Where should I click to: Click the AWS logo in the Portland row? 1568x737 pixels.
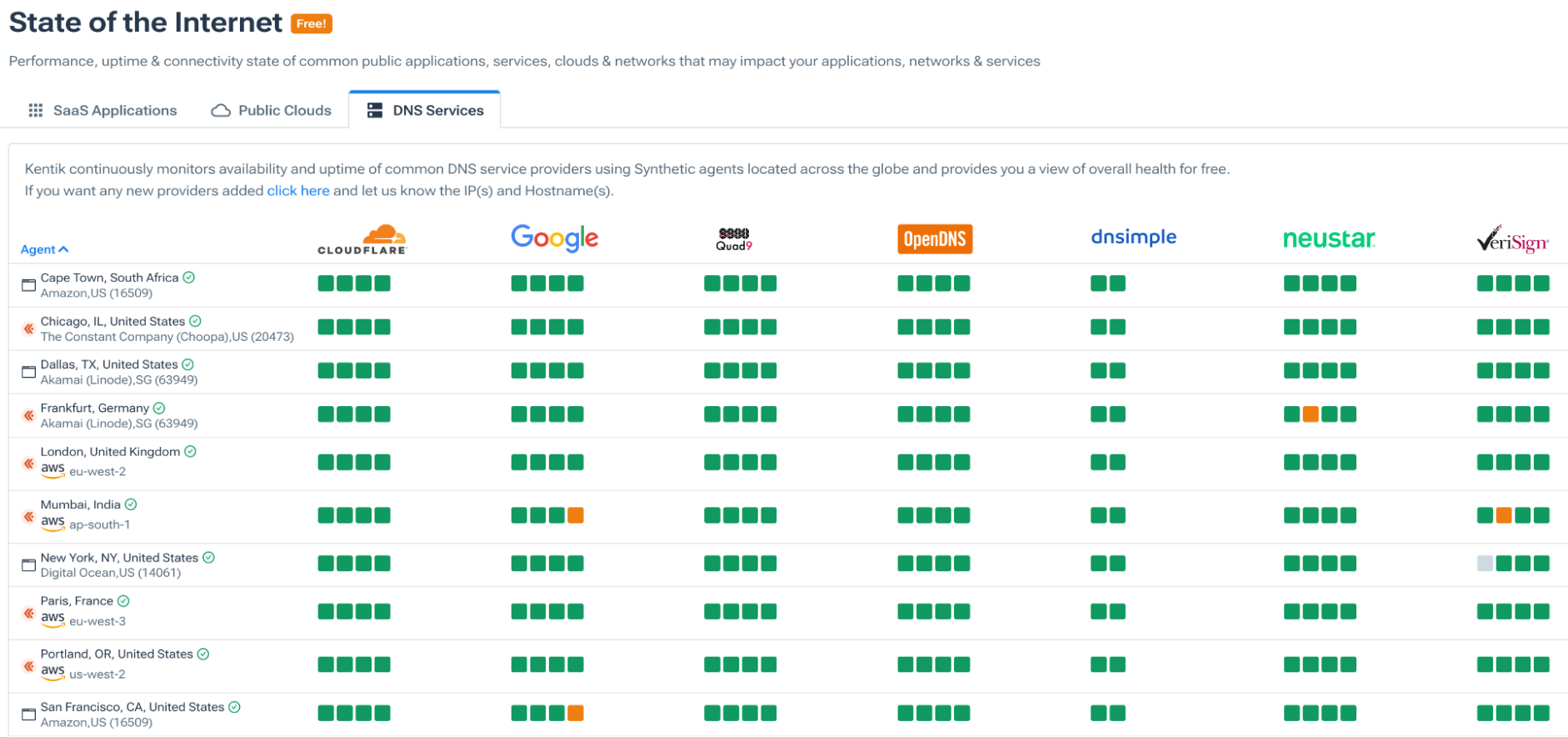pyautogui.click(x=52, y=673)
